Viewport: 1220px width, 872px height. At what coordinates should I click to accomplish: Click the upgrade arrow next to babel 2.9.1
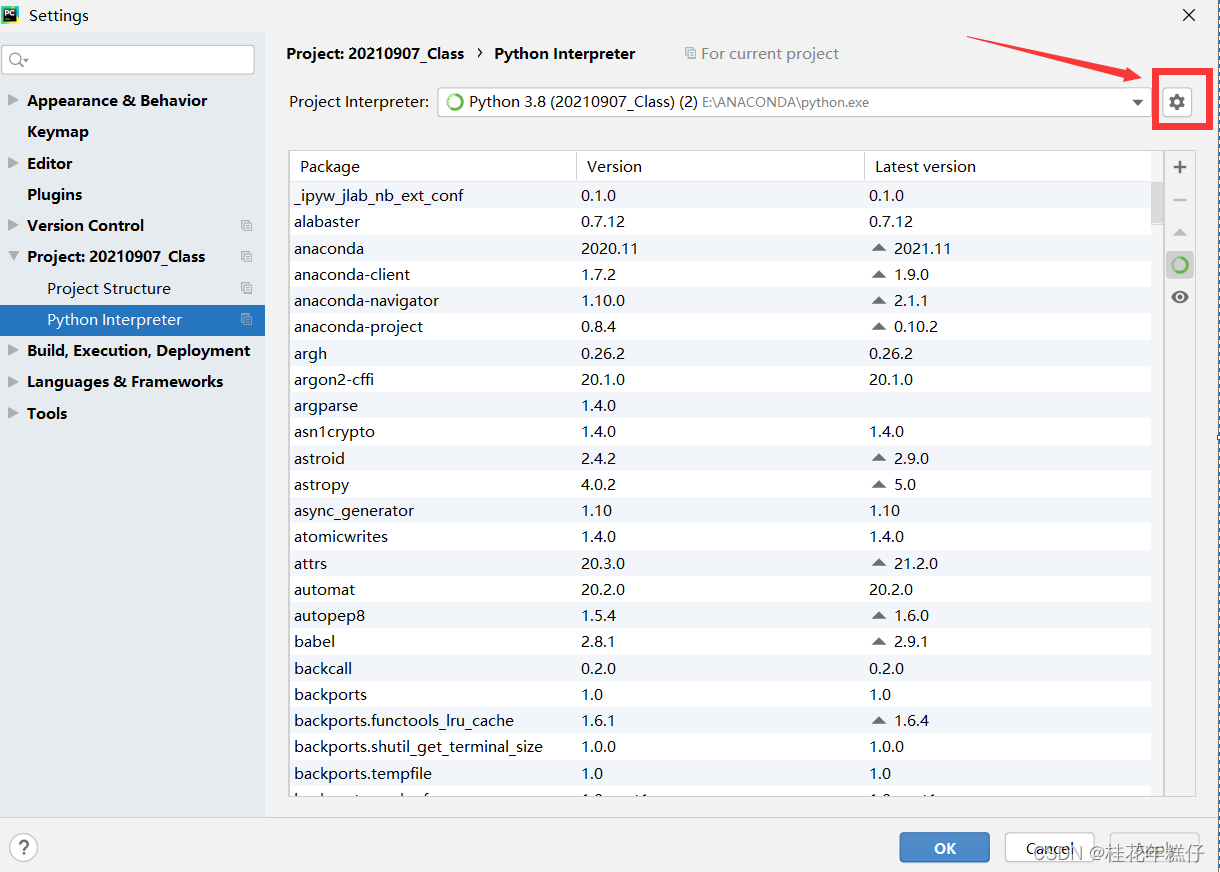pyautogui.click(x=879, y=641)
